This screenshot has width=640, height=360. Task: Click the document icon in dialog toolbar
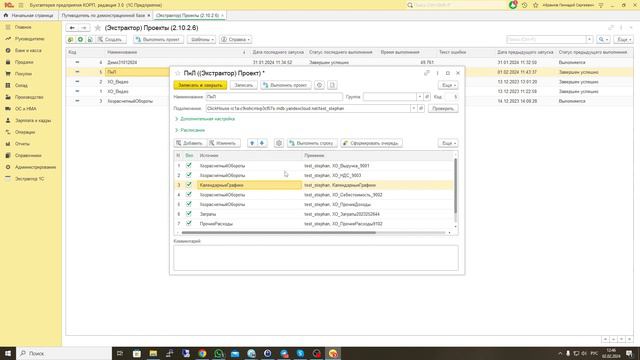(332, 85)
